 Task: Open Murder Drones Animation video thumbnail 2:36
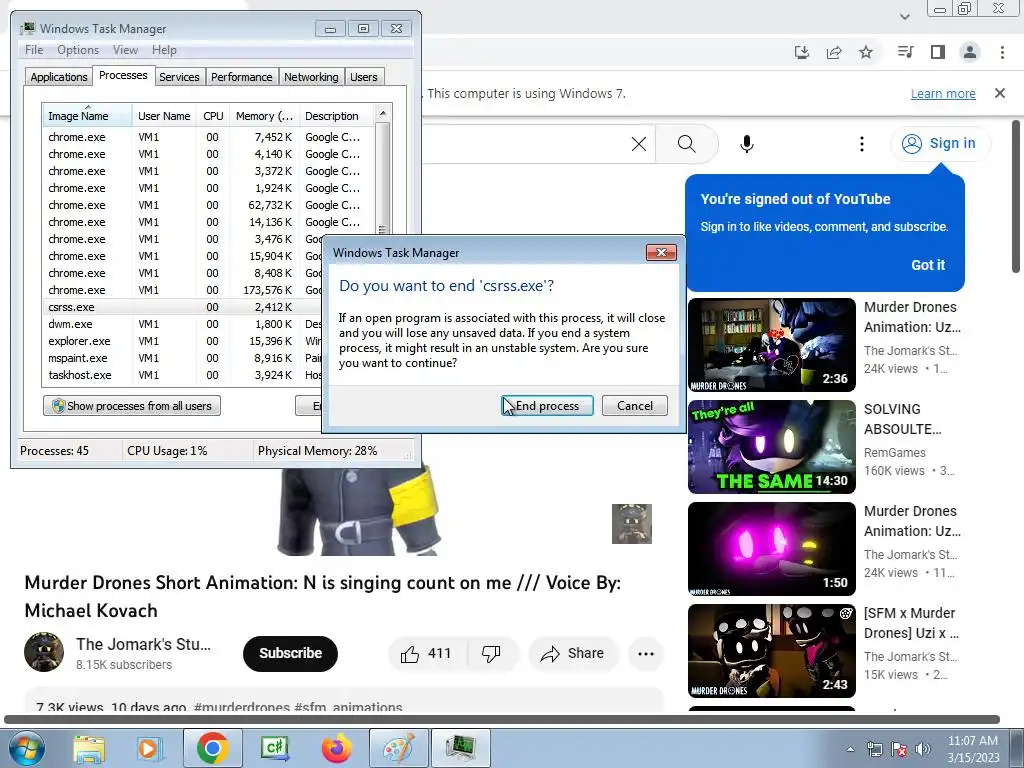[772, 345]
